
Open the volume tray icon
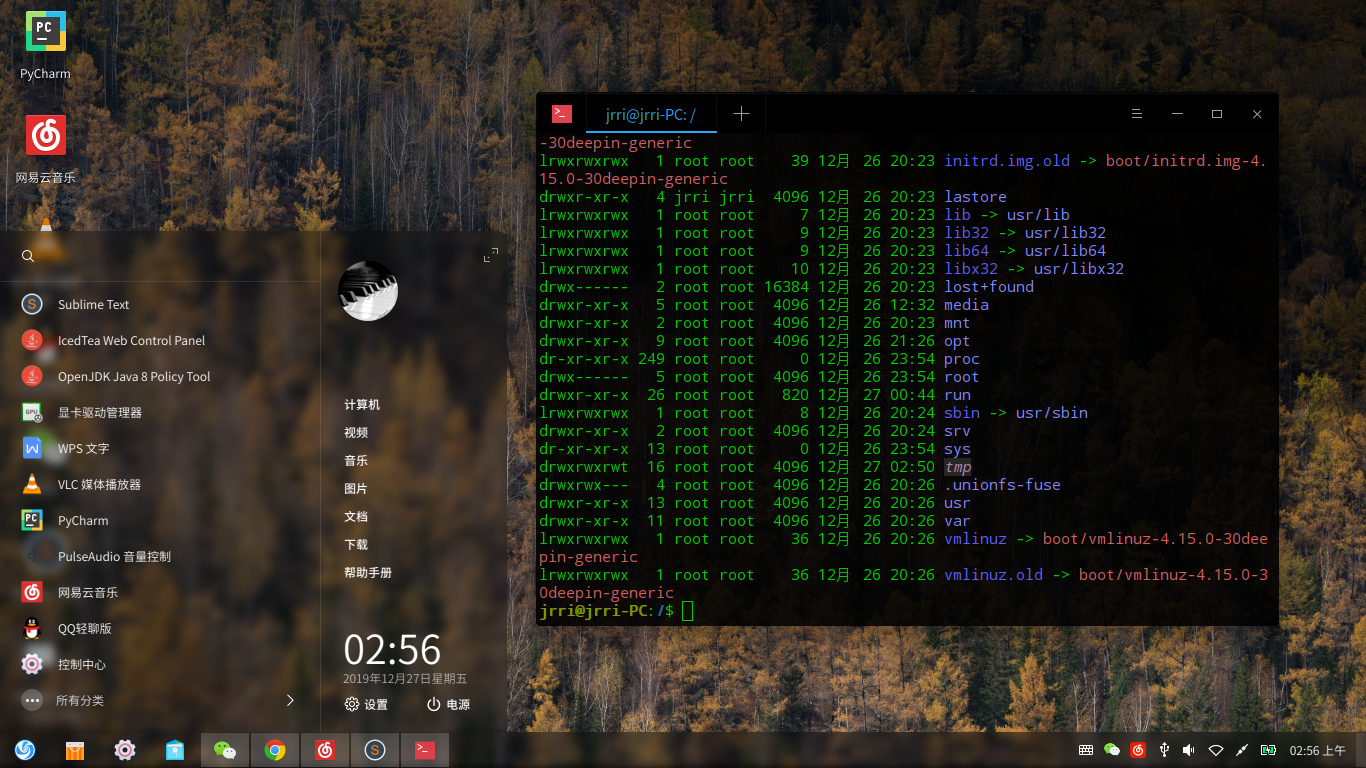pyautogui.click(x=1189, y=750)
